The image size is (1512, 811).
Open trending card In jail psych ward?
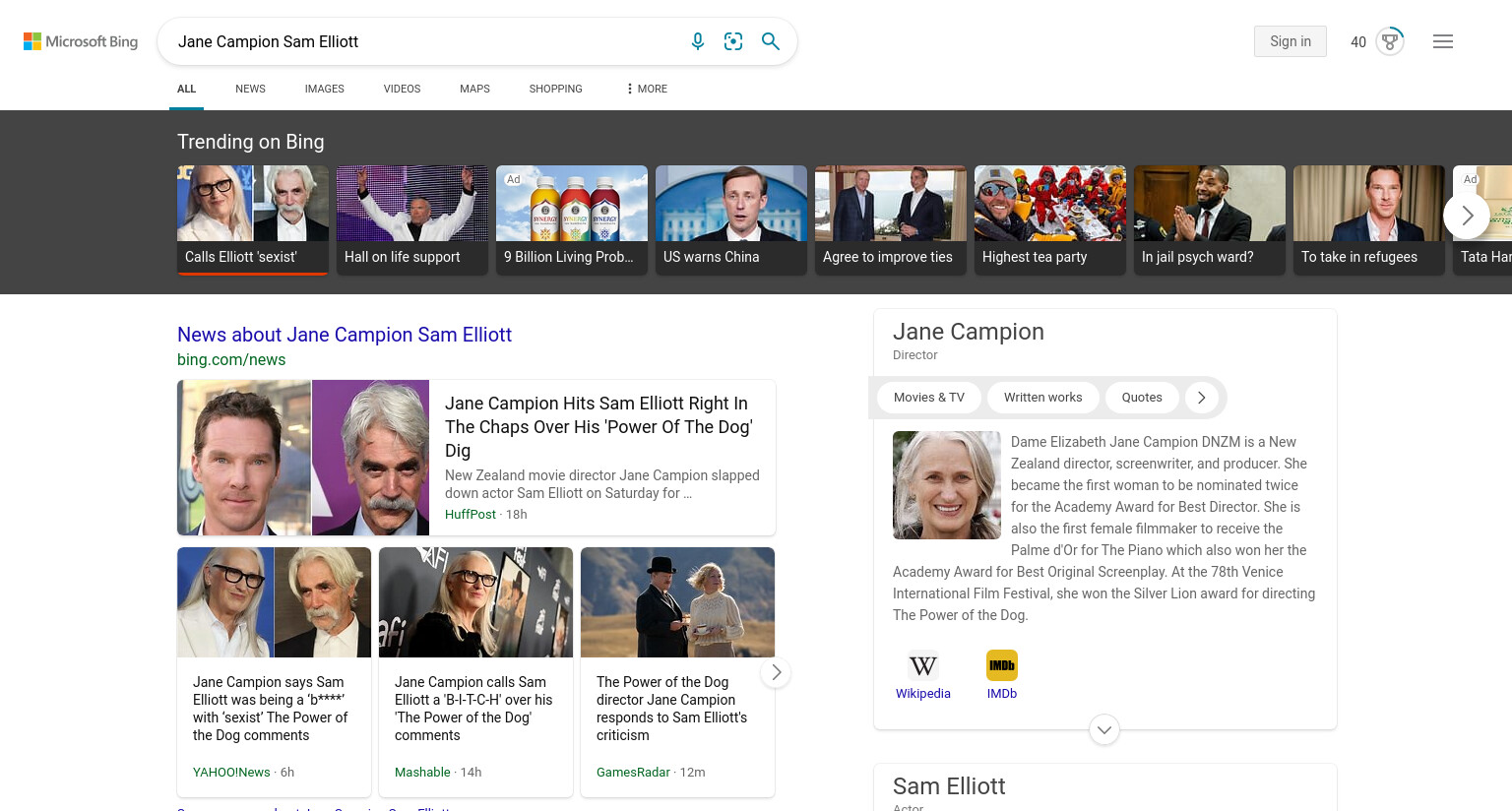click(1210, 219)
